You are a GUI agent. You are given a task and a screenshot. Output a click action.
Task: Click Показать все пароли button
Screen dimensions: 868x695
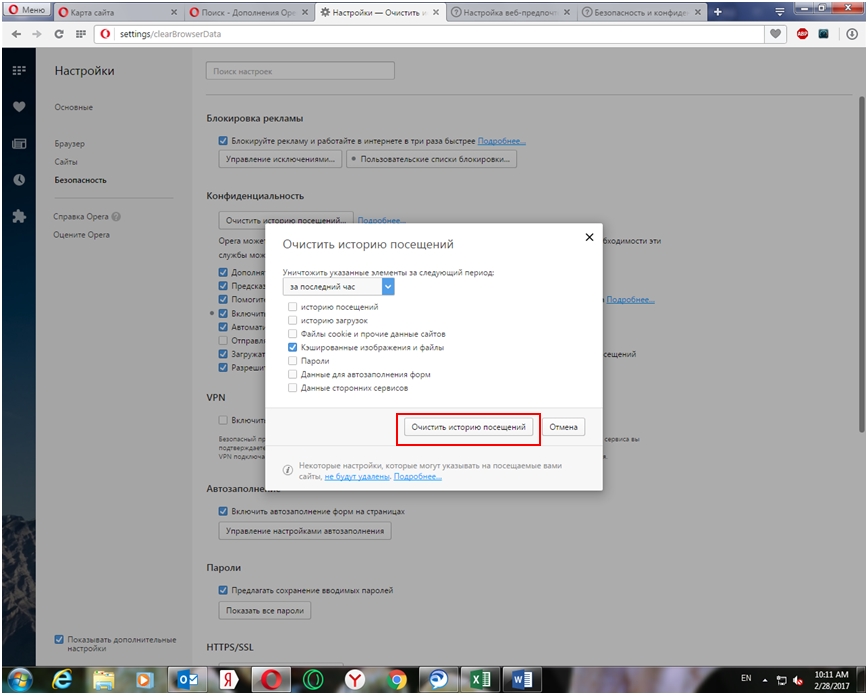[x=265, y=610]
